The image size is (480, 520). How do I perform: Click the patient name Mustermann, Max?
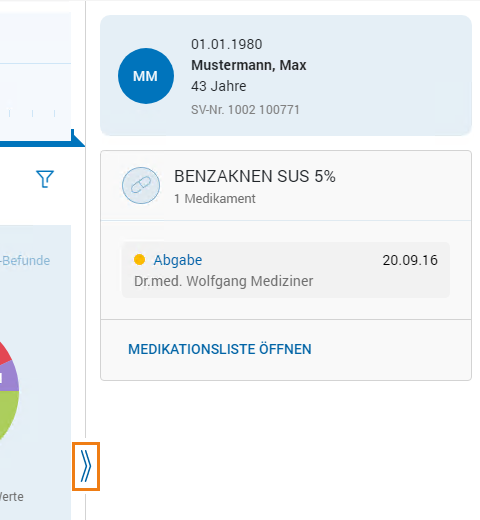click(249, 65)
